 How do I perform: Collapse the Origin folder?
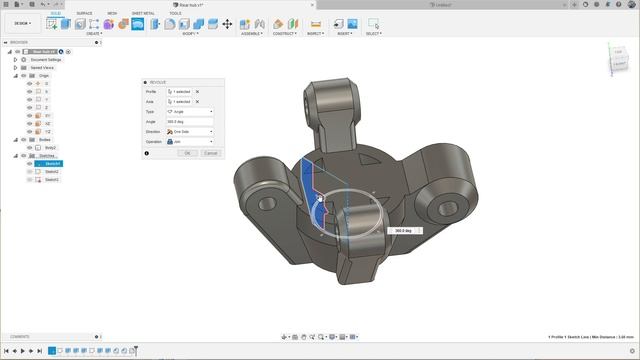click(x=16, y=76)
